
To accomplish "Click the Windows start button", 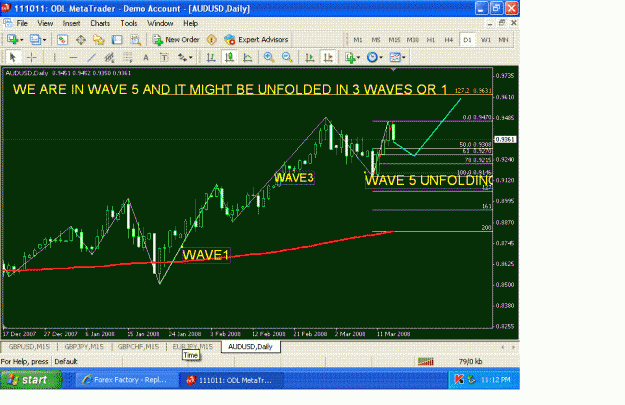I will pyautogui.click(x=31, y=380).
